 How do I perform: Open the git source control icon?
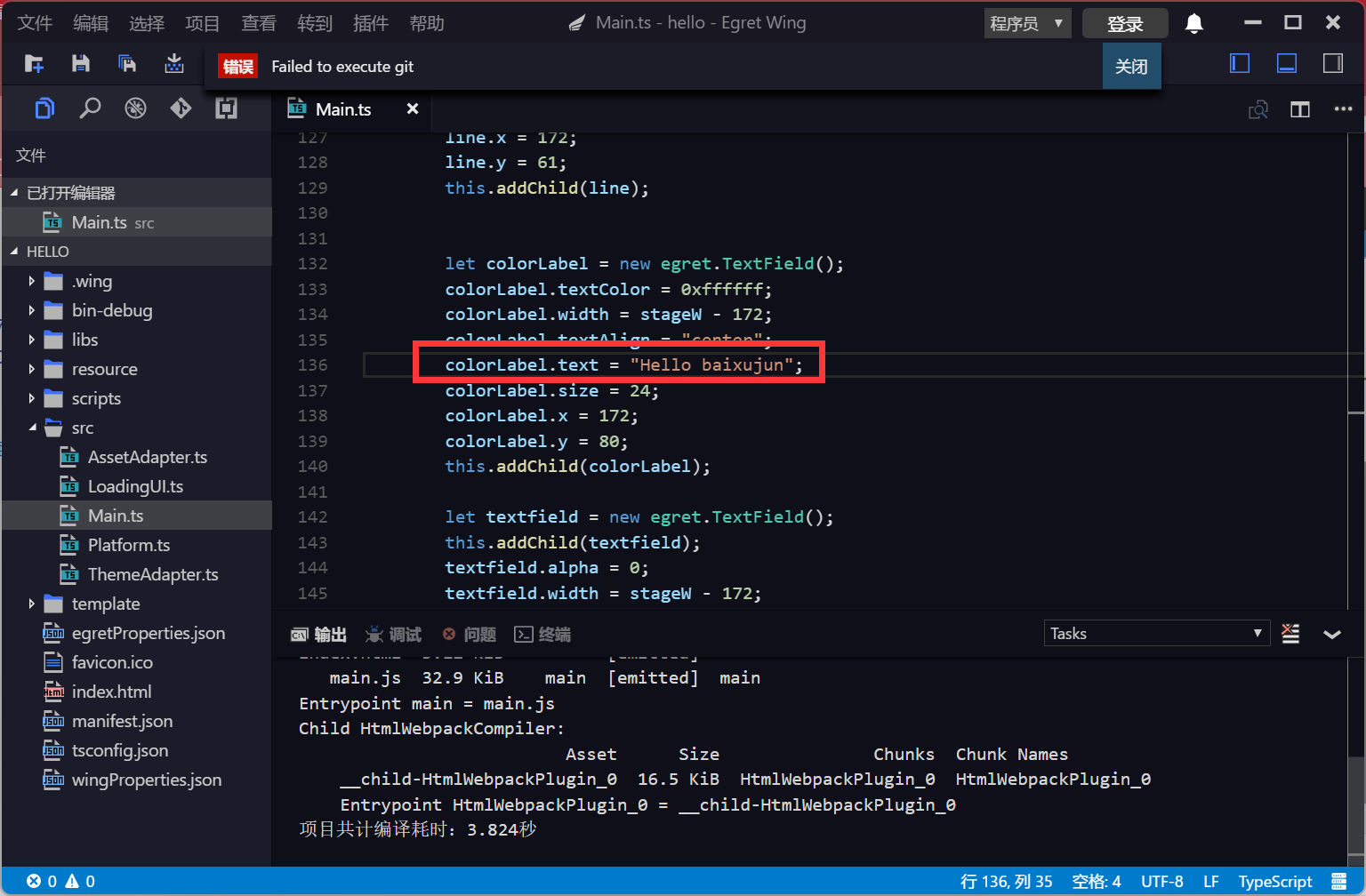[x=181, y=108]
